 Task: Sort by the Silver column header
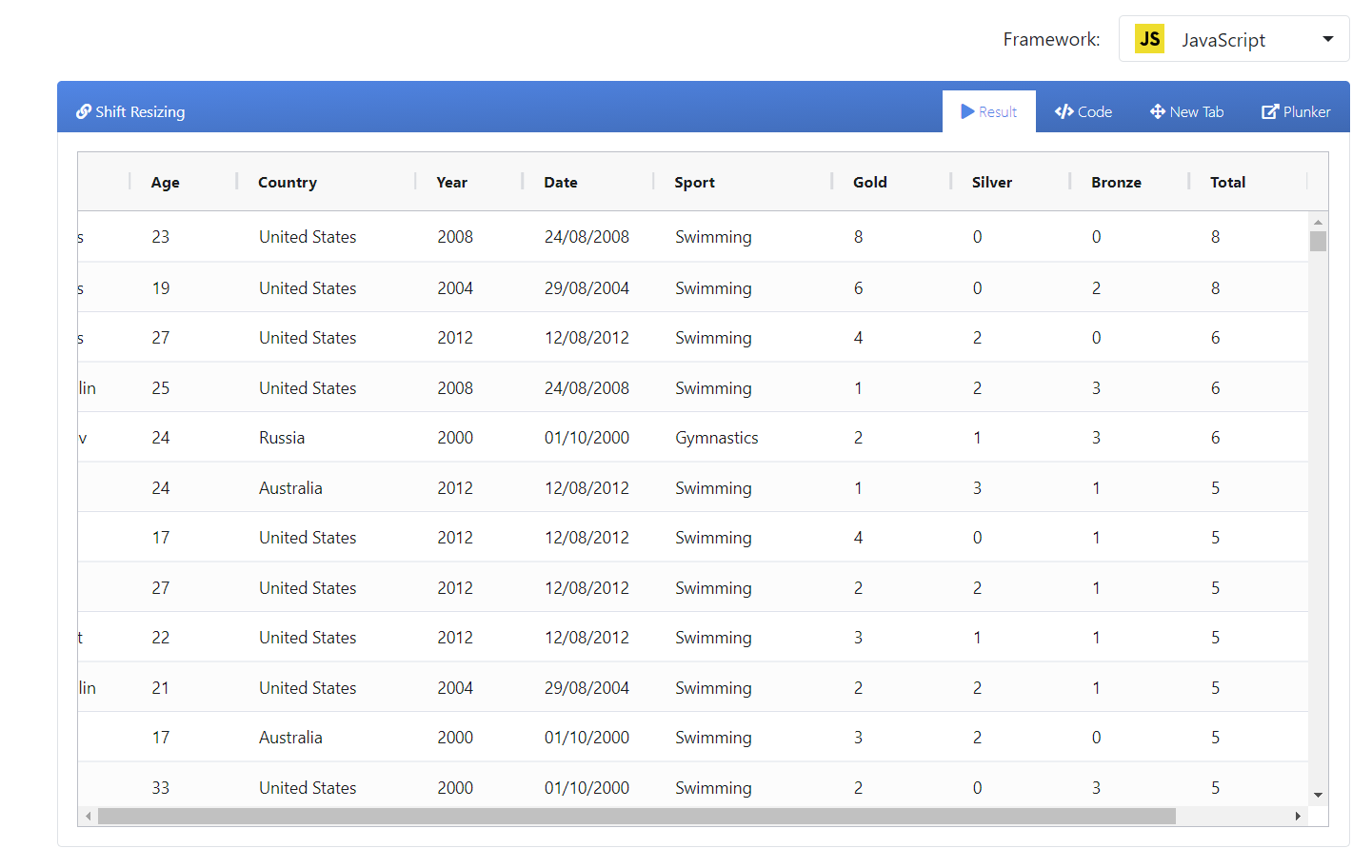coord(992,182)
